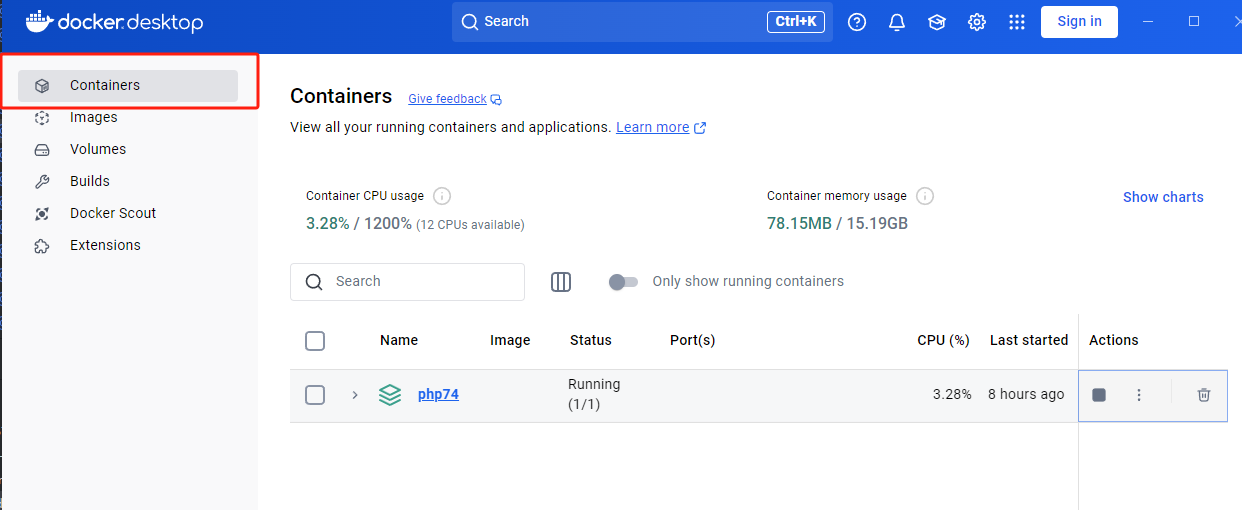Open the Learn more link

pyautogui.click(x=652, y=128)
